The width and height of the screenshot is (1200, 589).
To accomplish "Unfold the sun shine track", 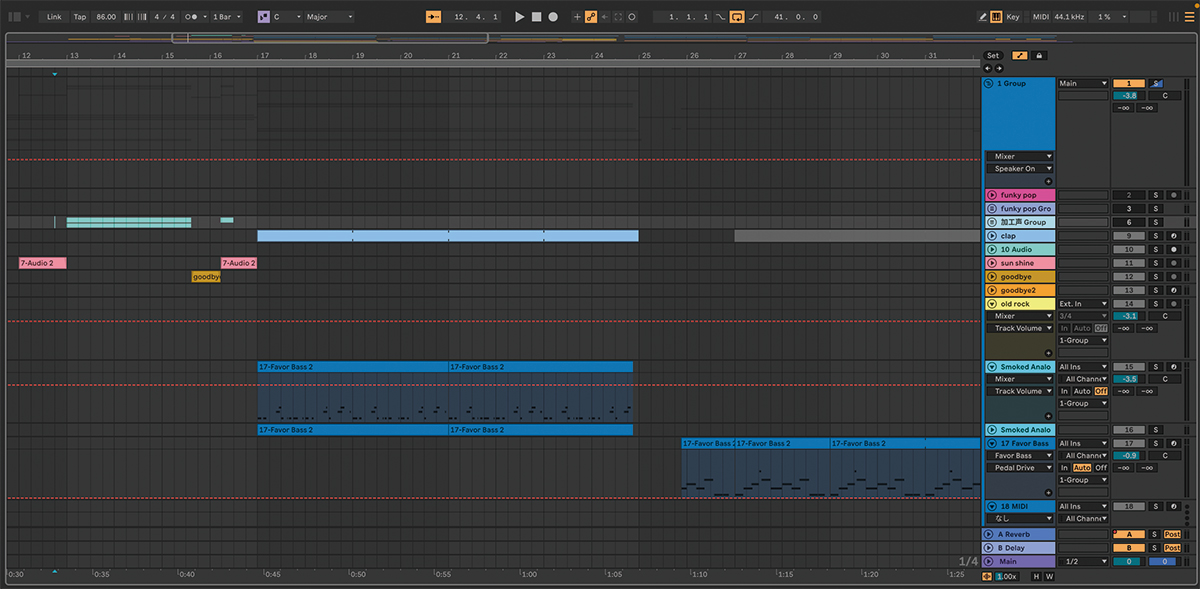I will (992, 263).
